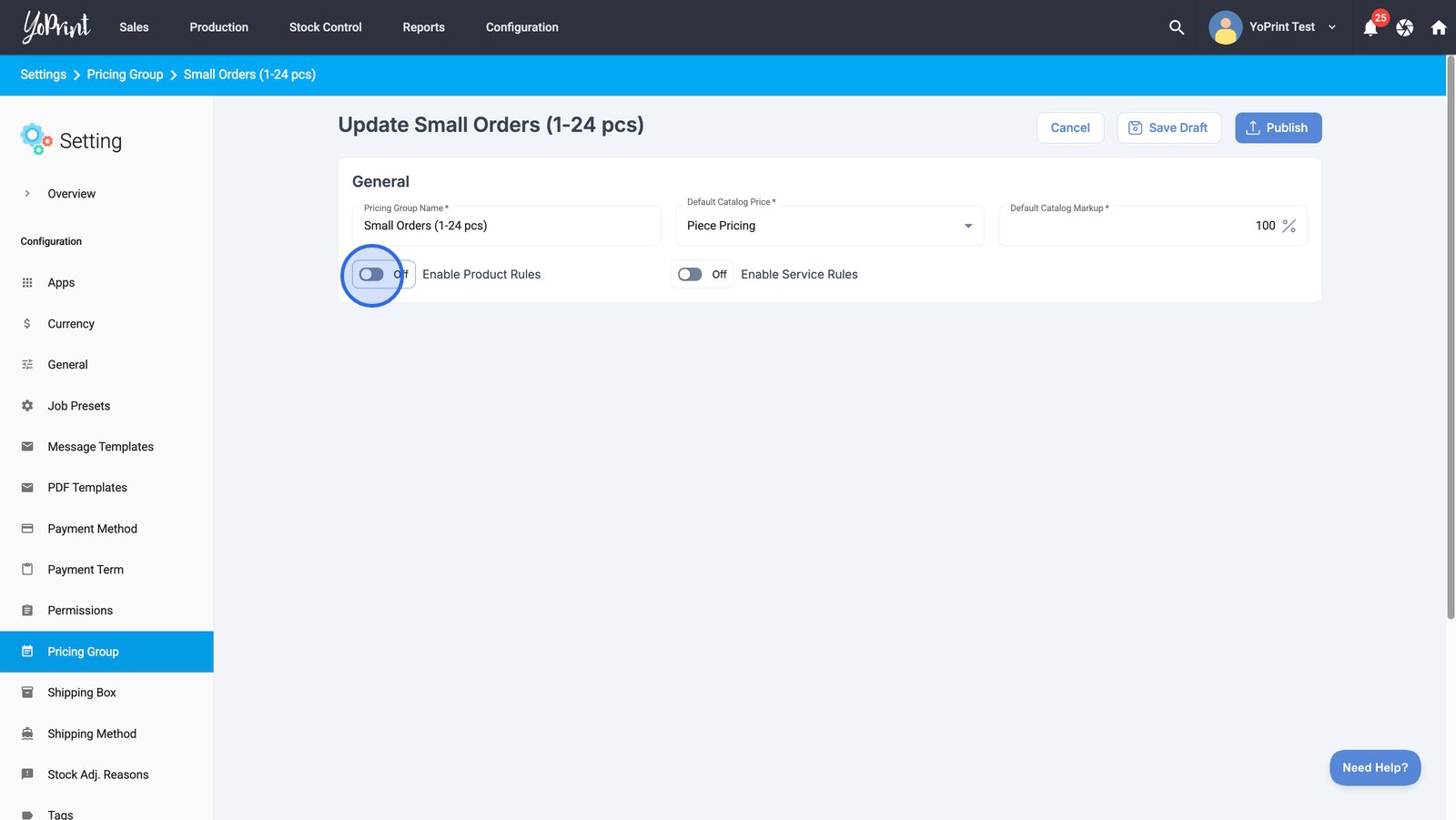The width and height of the screenshot is (1456, 820).
Task: Open the notifications bell
Action: click(x=1370, y=28)
